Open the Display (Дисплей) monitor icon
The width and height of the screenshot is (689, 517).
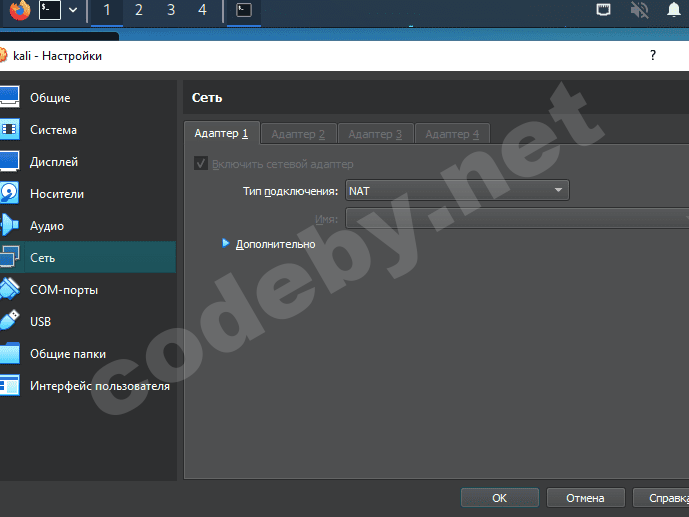coord(9,161)
